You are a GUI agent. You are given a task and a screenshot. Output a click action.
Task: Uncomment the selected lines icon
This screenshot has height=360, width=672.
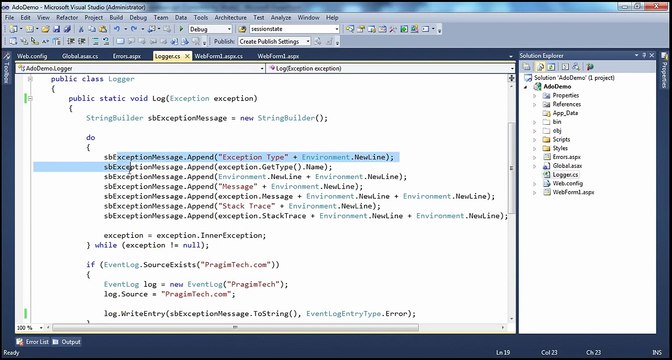click(x=106, y=41)
